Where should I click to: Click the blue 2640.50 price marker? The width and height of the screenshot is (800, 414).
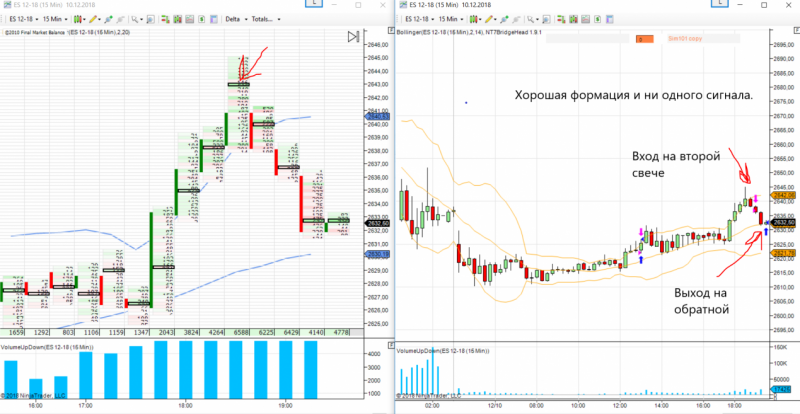[379, 117]
